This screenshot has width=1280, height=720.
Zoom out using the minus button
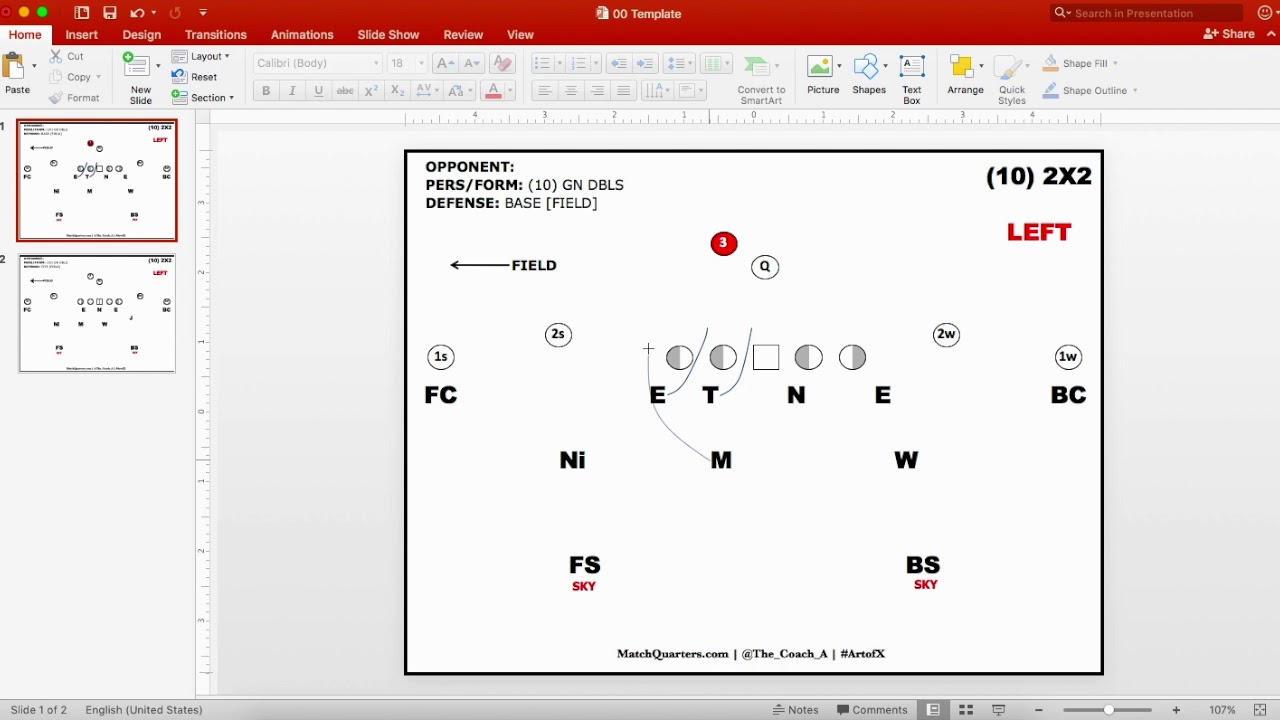[1040, 710]
